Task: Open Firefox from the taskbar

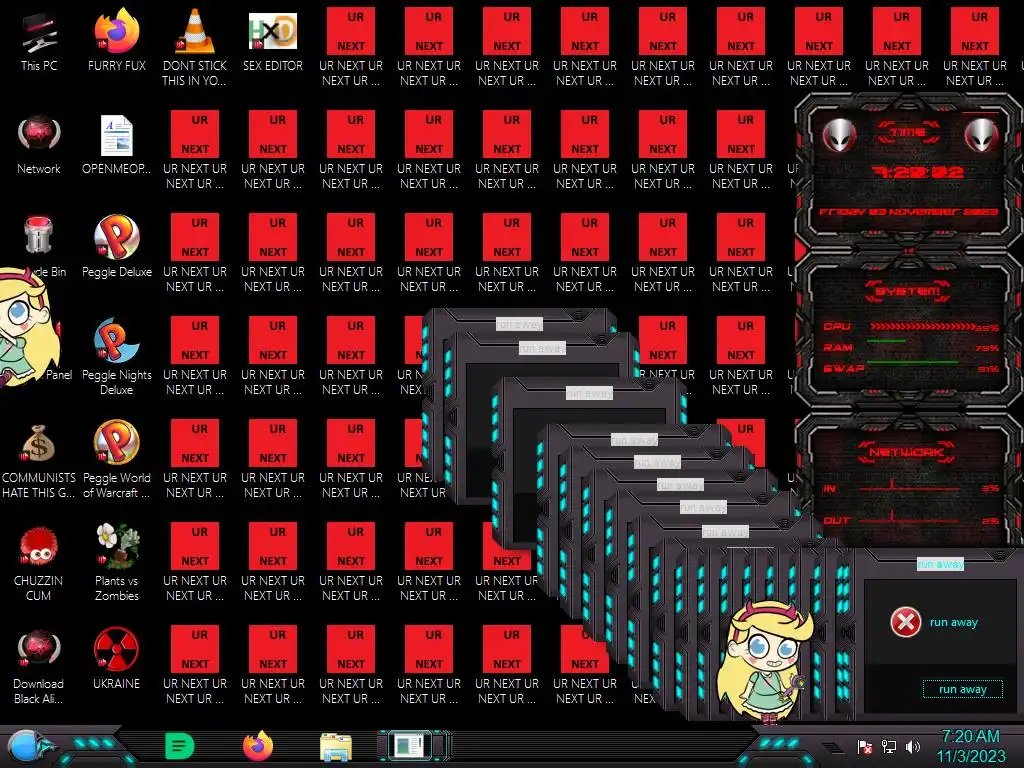Action: 258,746
